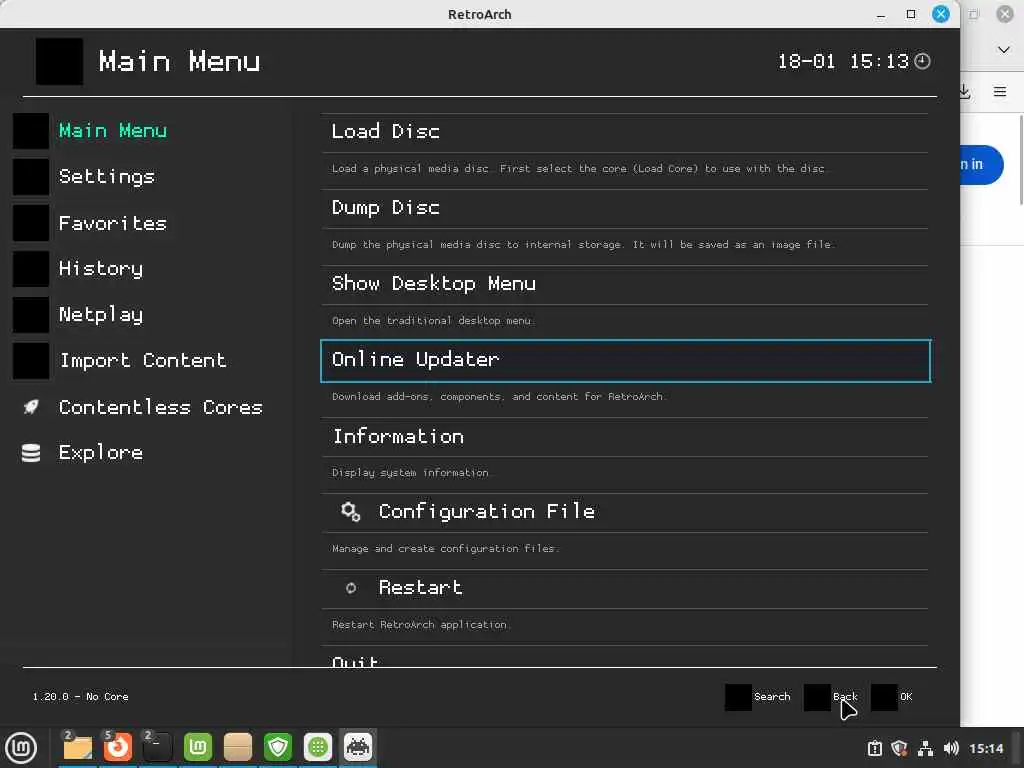Open the Configuration File entry
Image resolution: width=1024 pixels, height=768 pixels.
pyautogui.click(x=625, y=513)
